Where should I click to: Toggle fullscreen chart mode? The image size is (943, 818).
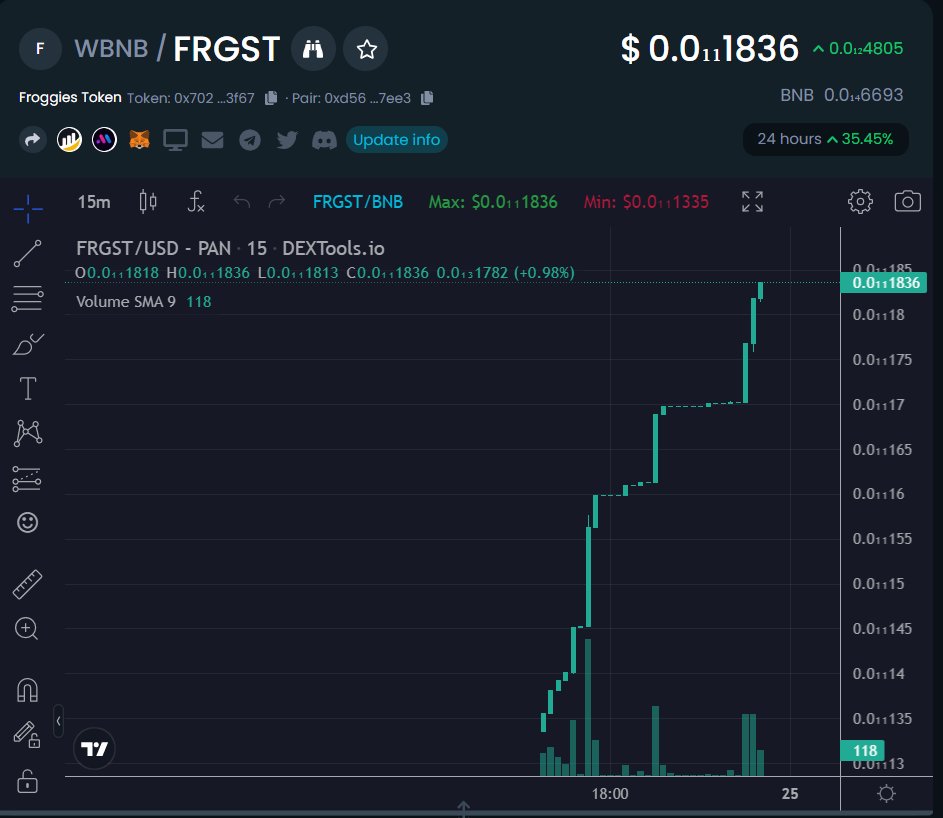pyautogui.click(x=752, y=201)
